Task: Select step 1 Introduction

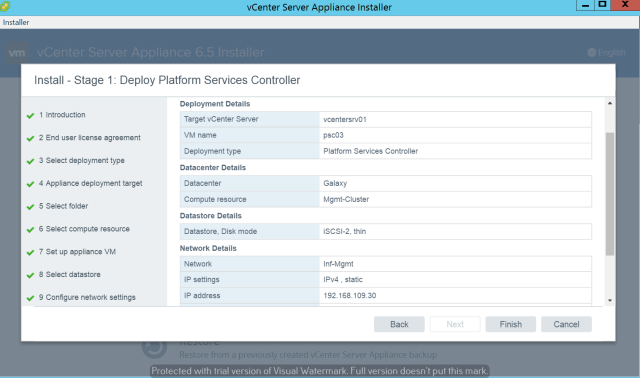Action: pos(62,115)
